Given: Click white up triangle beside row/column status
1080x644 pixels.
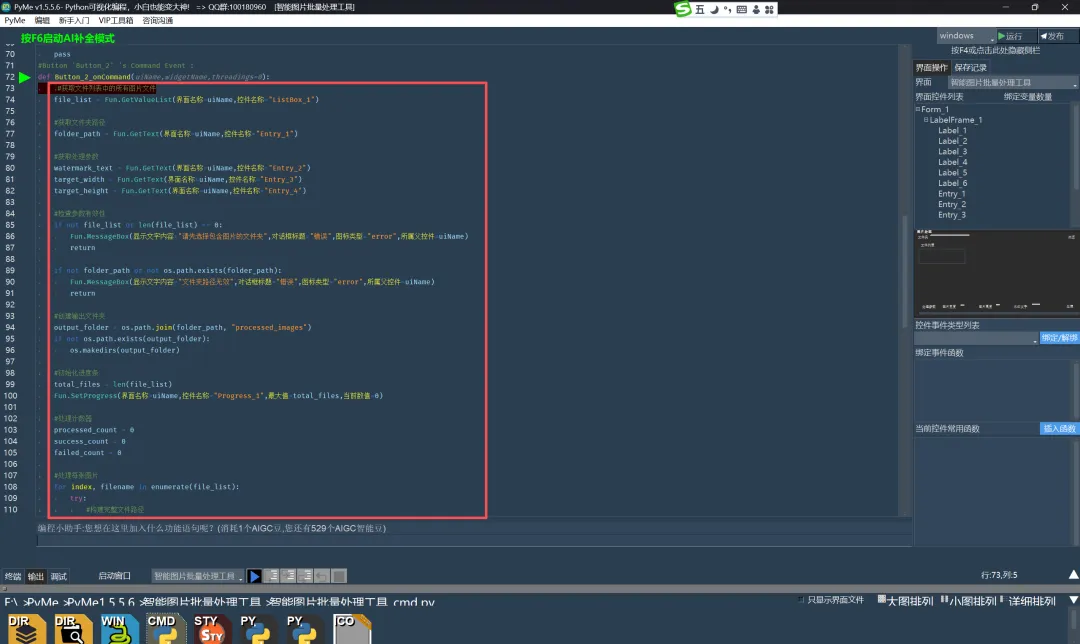Looking at the screenshot, I should (1073, 574).
